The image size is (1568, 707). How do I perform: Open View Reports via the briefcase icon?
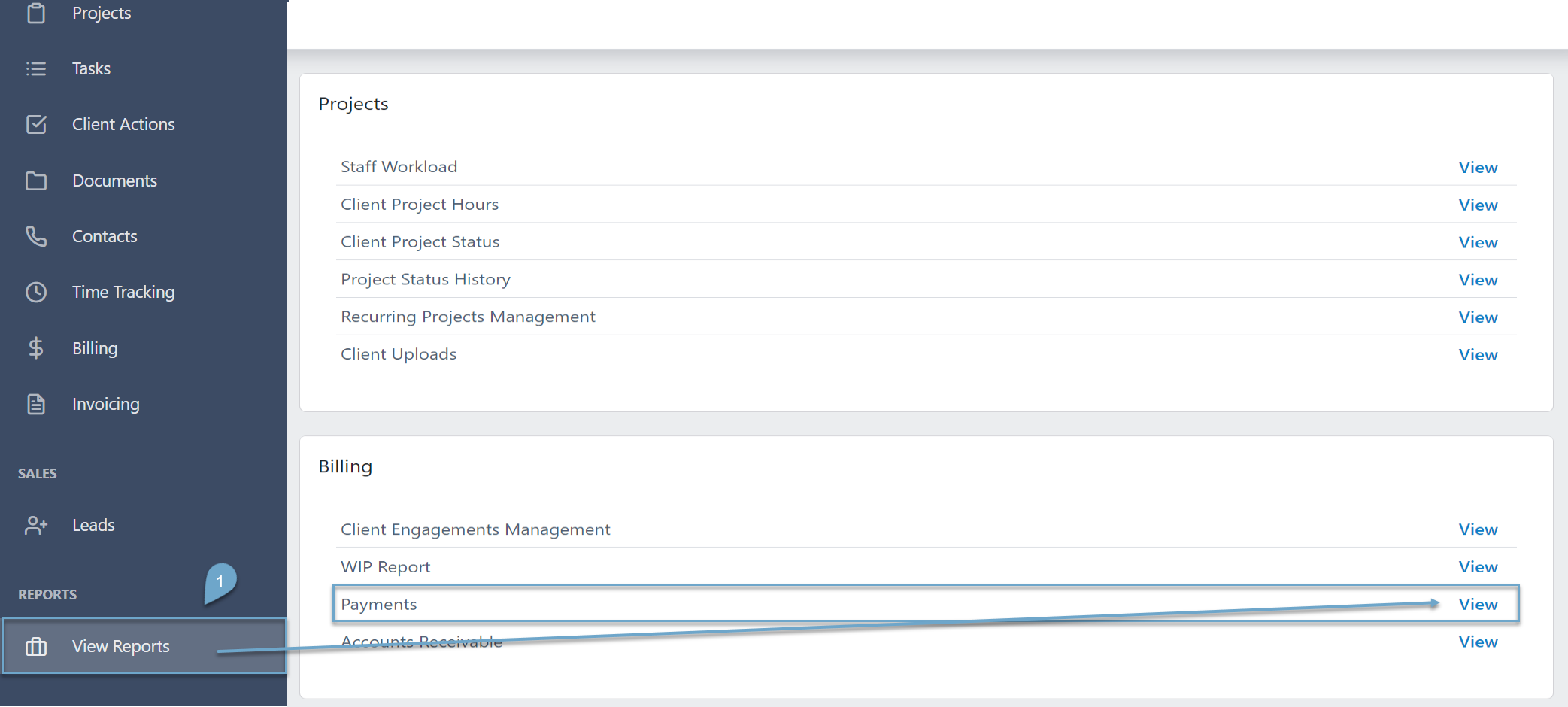36,645
